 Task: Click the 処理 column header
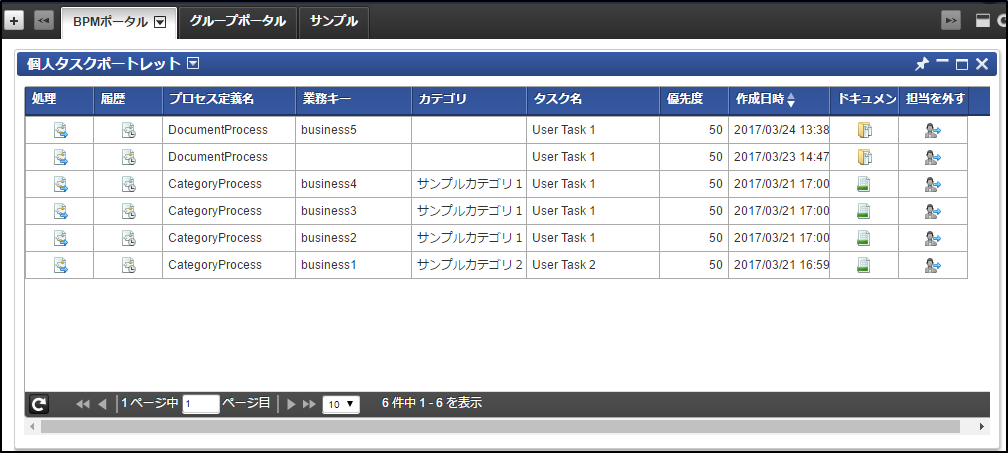[x=59, y=100]
